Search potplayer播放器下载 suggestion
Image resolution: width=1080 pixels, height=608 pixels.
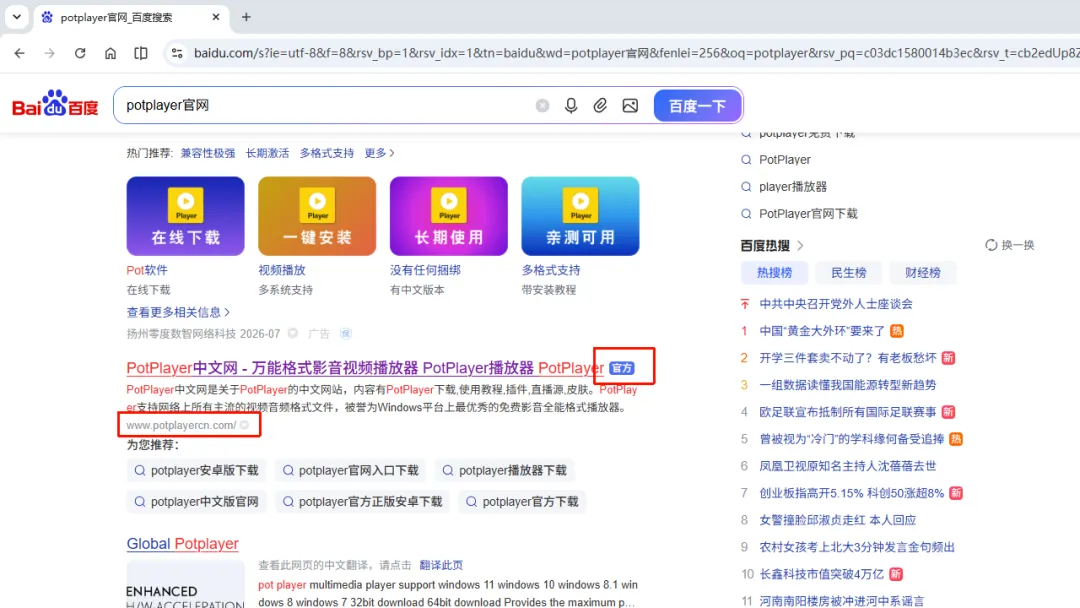pos(505,470)
